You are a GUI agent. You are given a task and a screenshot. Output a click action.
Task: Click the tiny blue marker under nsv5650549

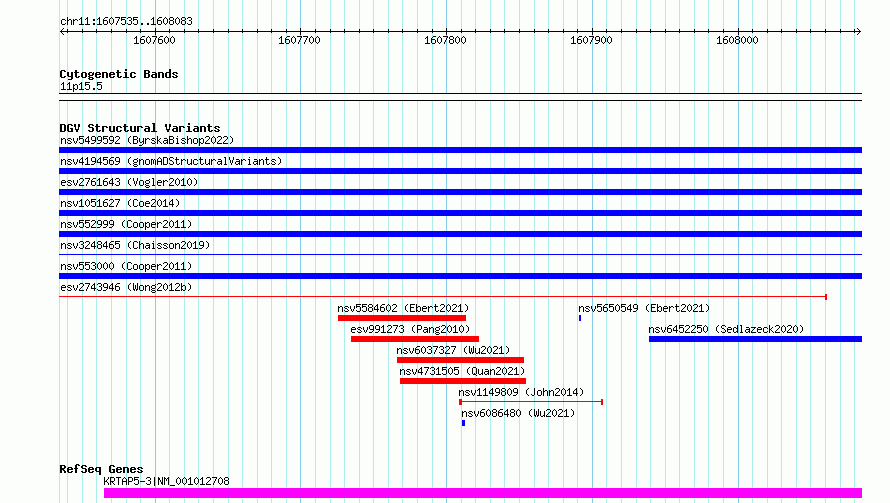tap(580, 318)
